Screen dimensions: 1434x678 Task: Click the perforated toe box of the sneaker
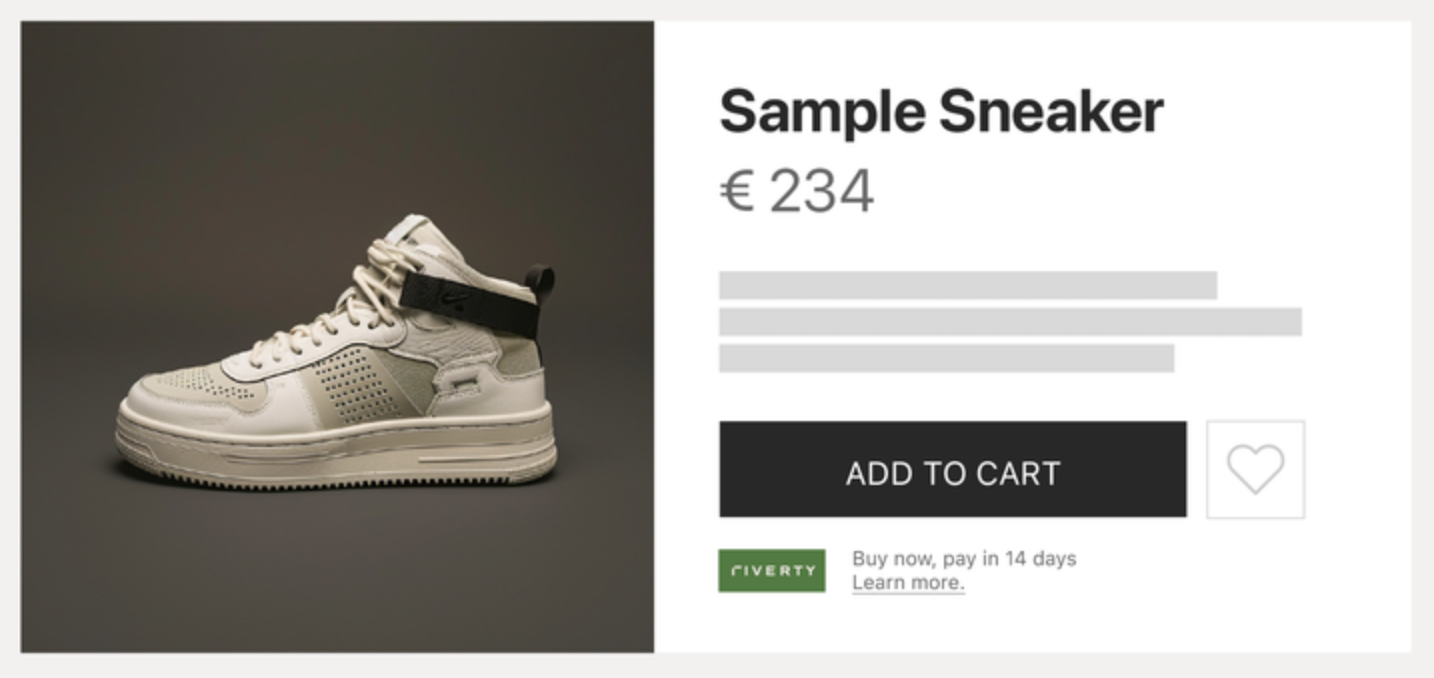click(190, 383)
